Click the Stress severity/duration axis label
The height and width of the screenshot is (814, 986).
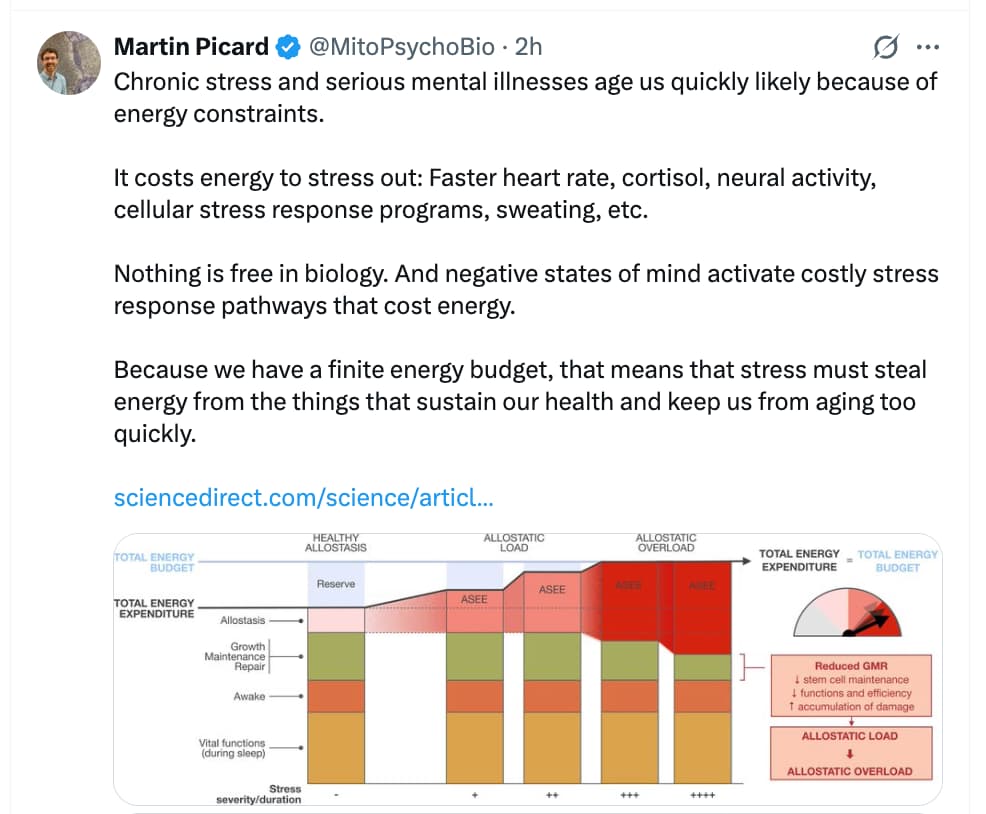tap(258, 794)
